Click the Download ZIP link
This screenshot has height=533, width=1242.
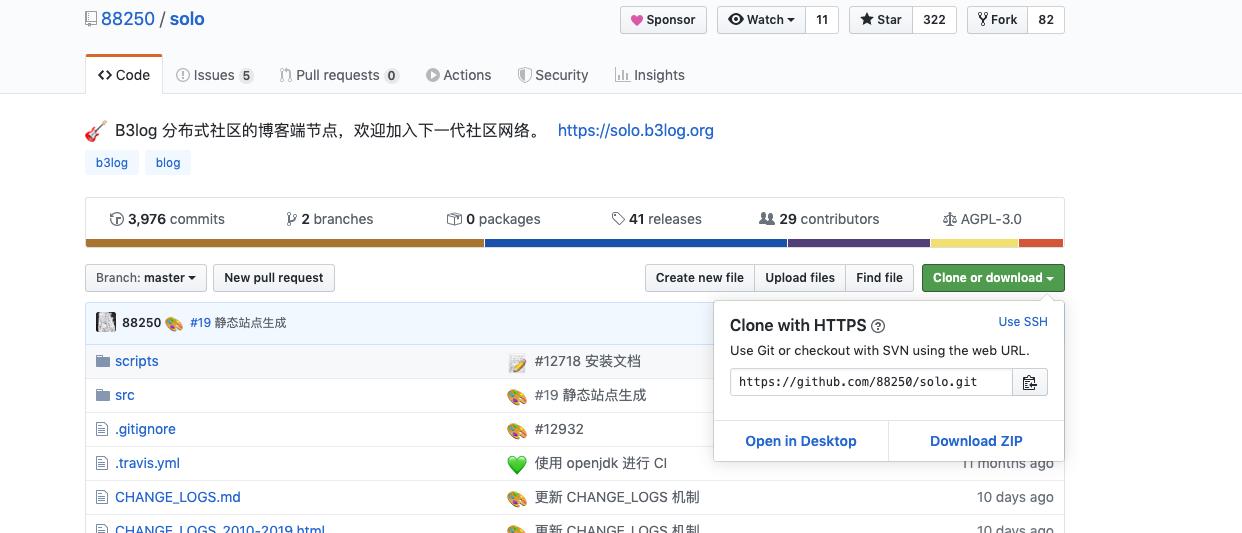(x=976, y=441)
